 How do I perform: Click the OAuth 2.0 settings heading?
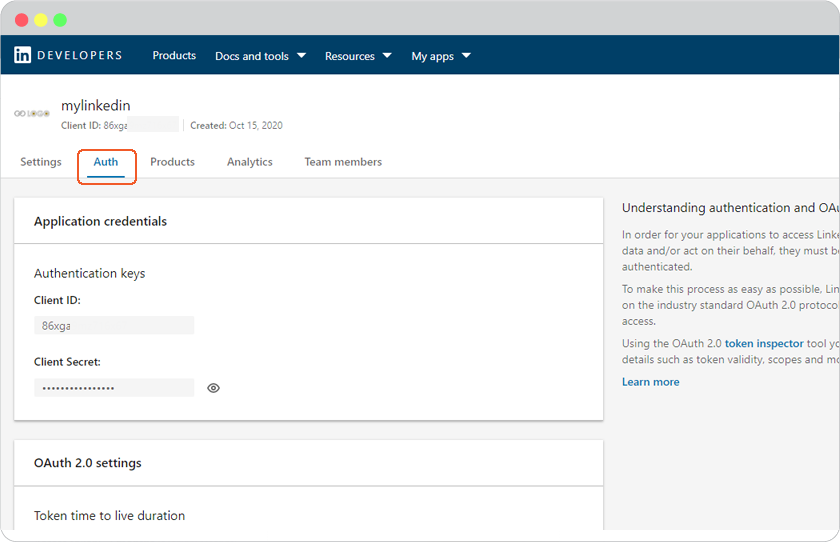88,463
